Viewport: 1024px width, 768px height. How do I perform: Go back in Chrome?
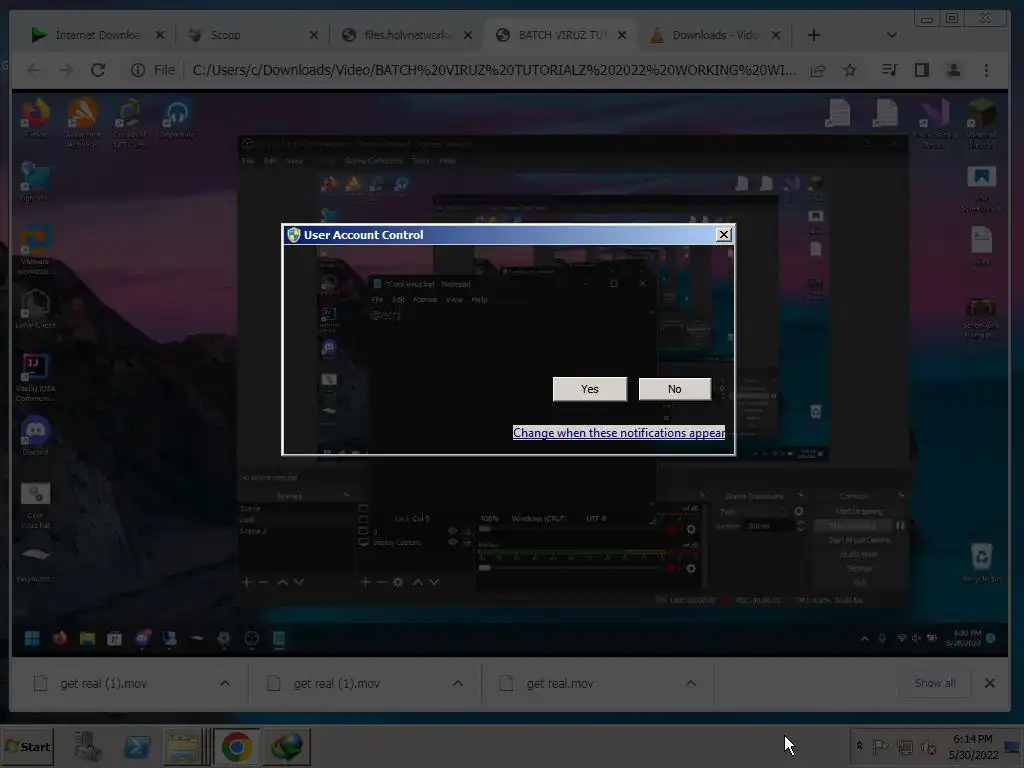click(x=34, y=70)
